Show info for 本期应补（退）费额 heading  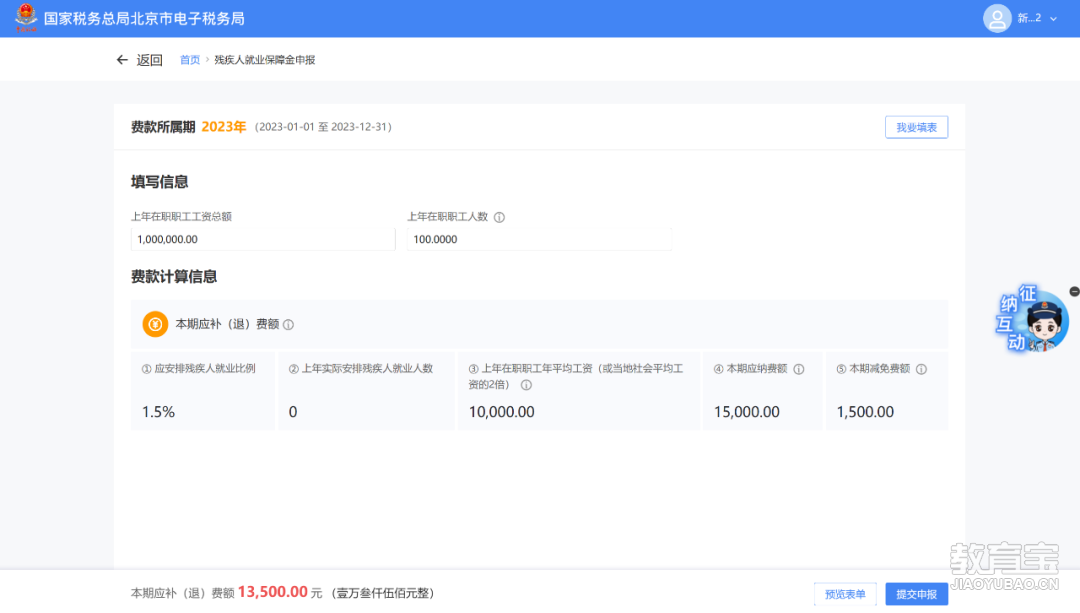pyautogui.click(x=289, y=324)
